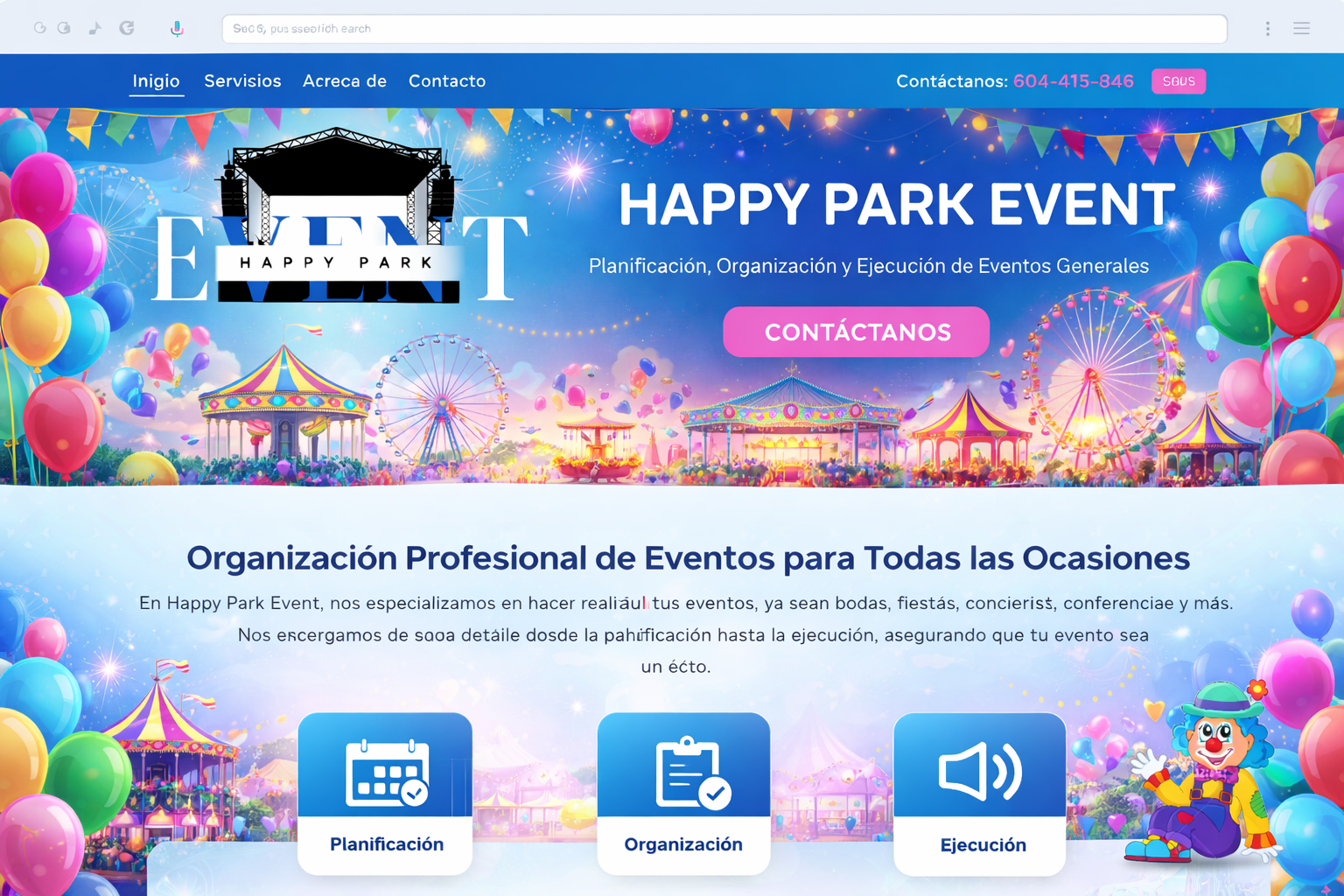Click the microphone voice search icon

coord(177,28)
